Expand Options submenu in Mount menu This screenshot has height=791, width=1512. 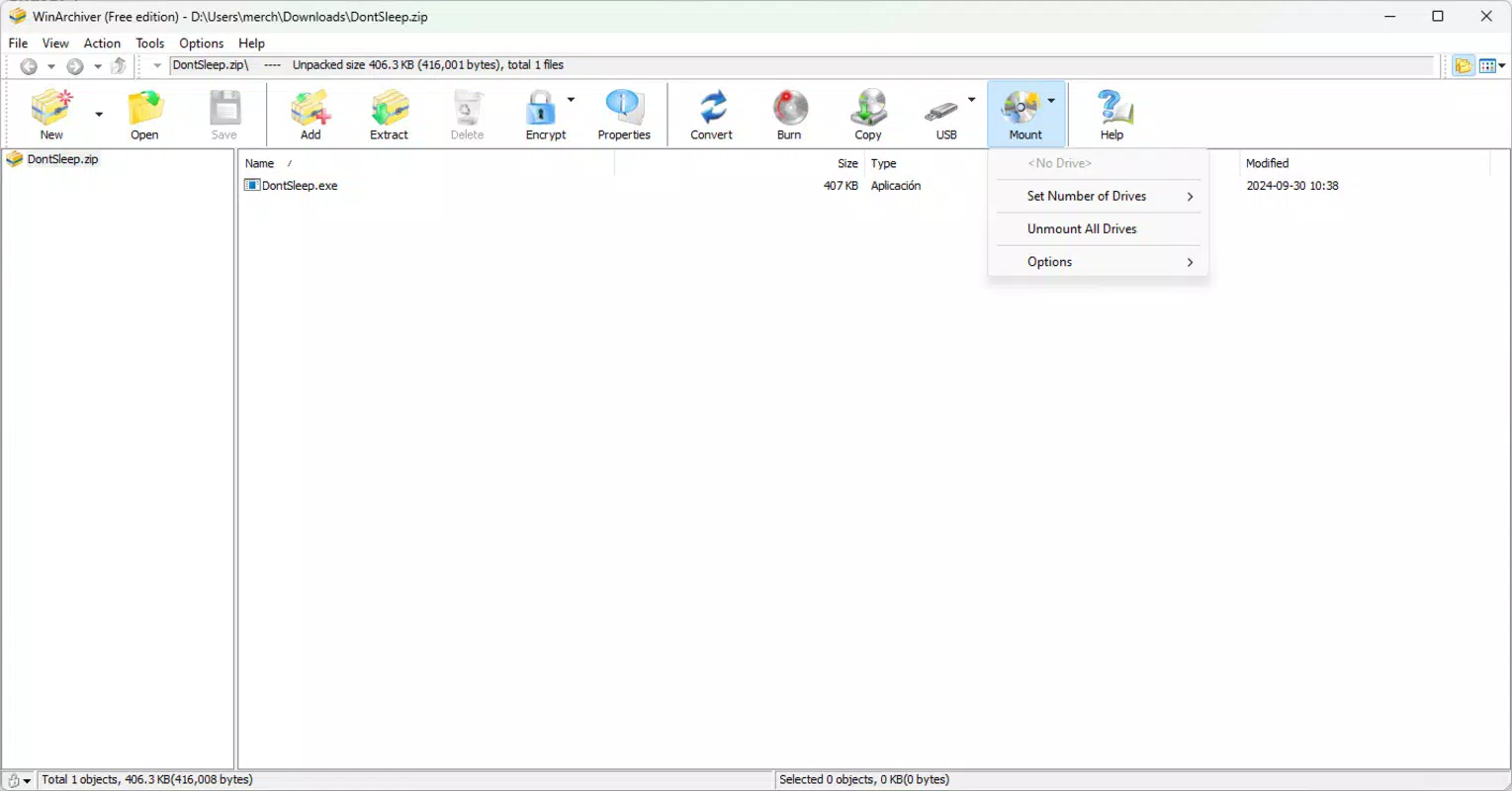[1098, 262]
